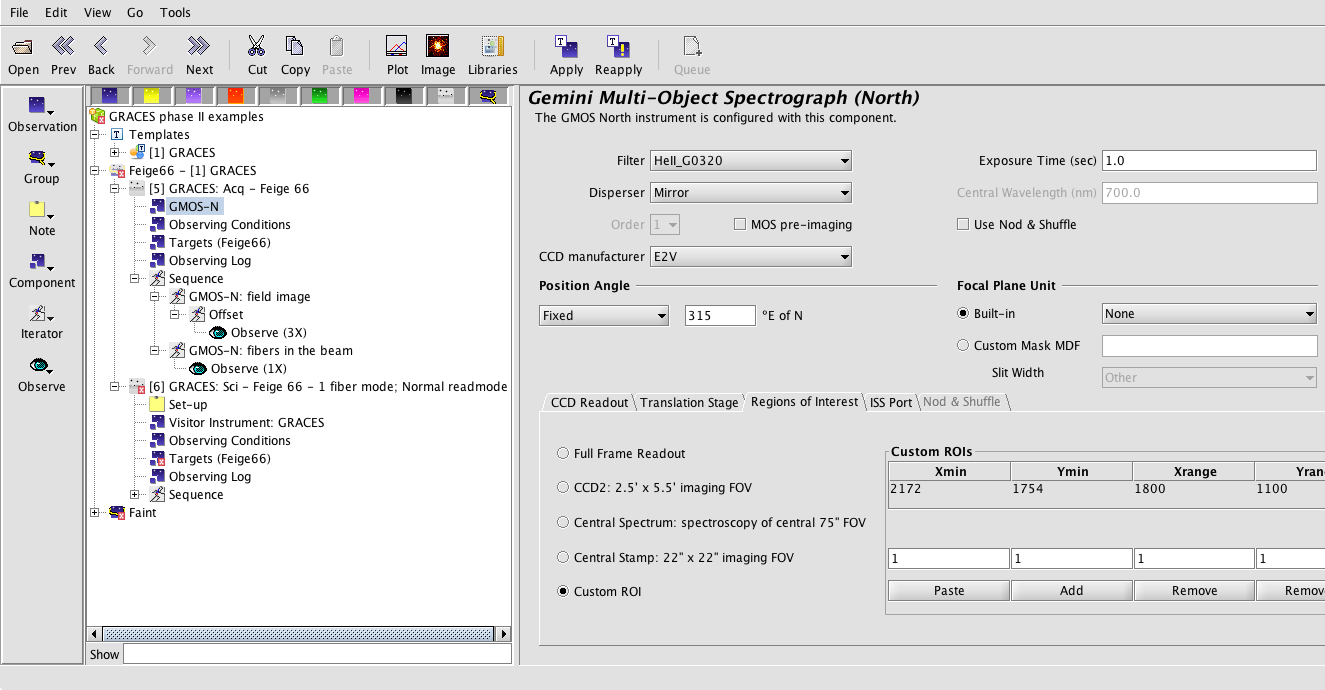Enable MOS pre-imaging checkbox
Viewport: 1325px width, 690px height.
point(741,224)
